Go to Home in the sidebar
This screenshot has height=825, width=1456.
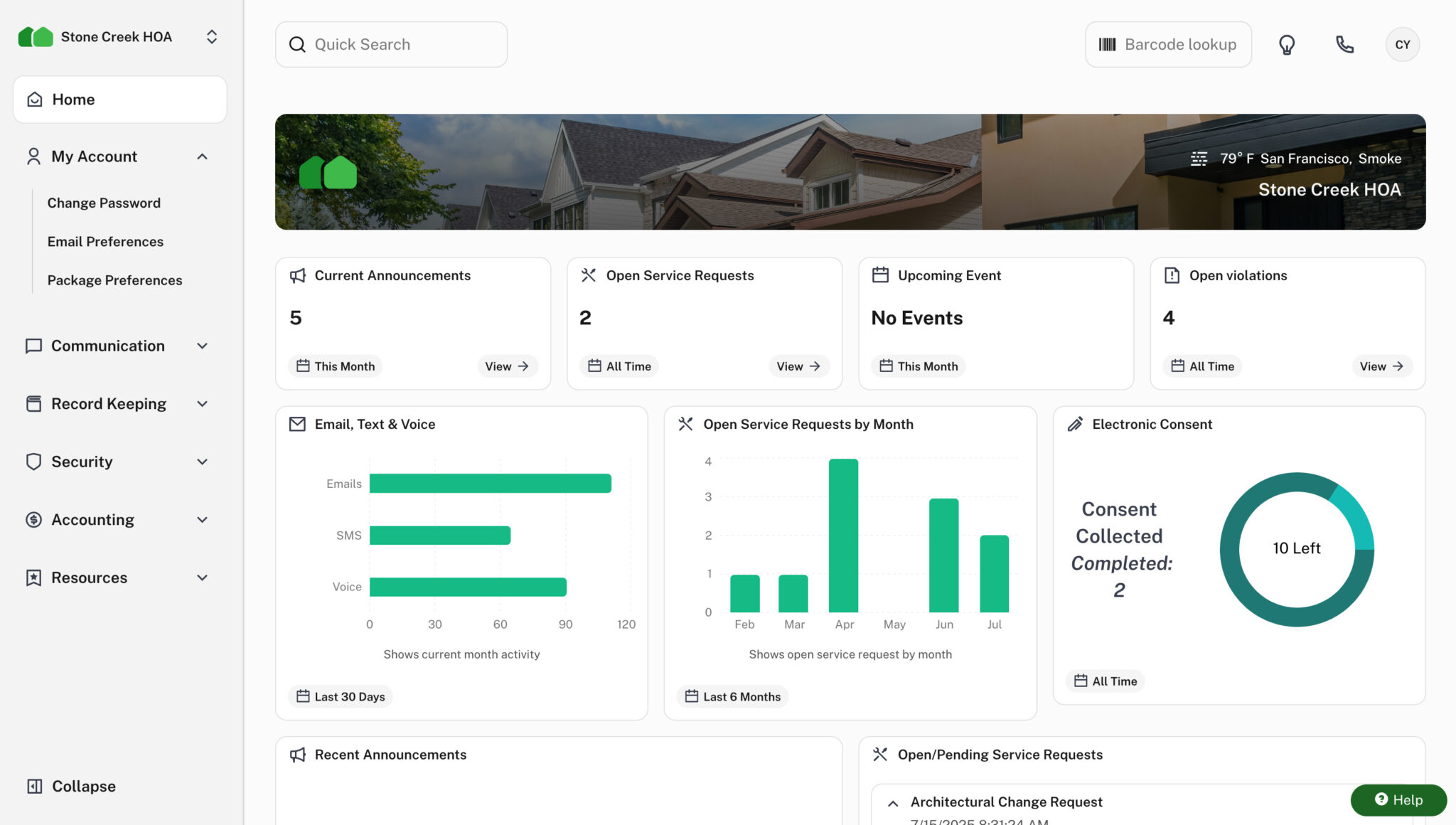point(73,99)
